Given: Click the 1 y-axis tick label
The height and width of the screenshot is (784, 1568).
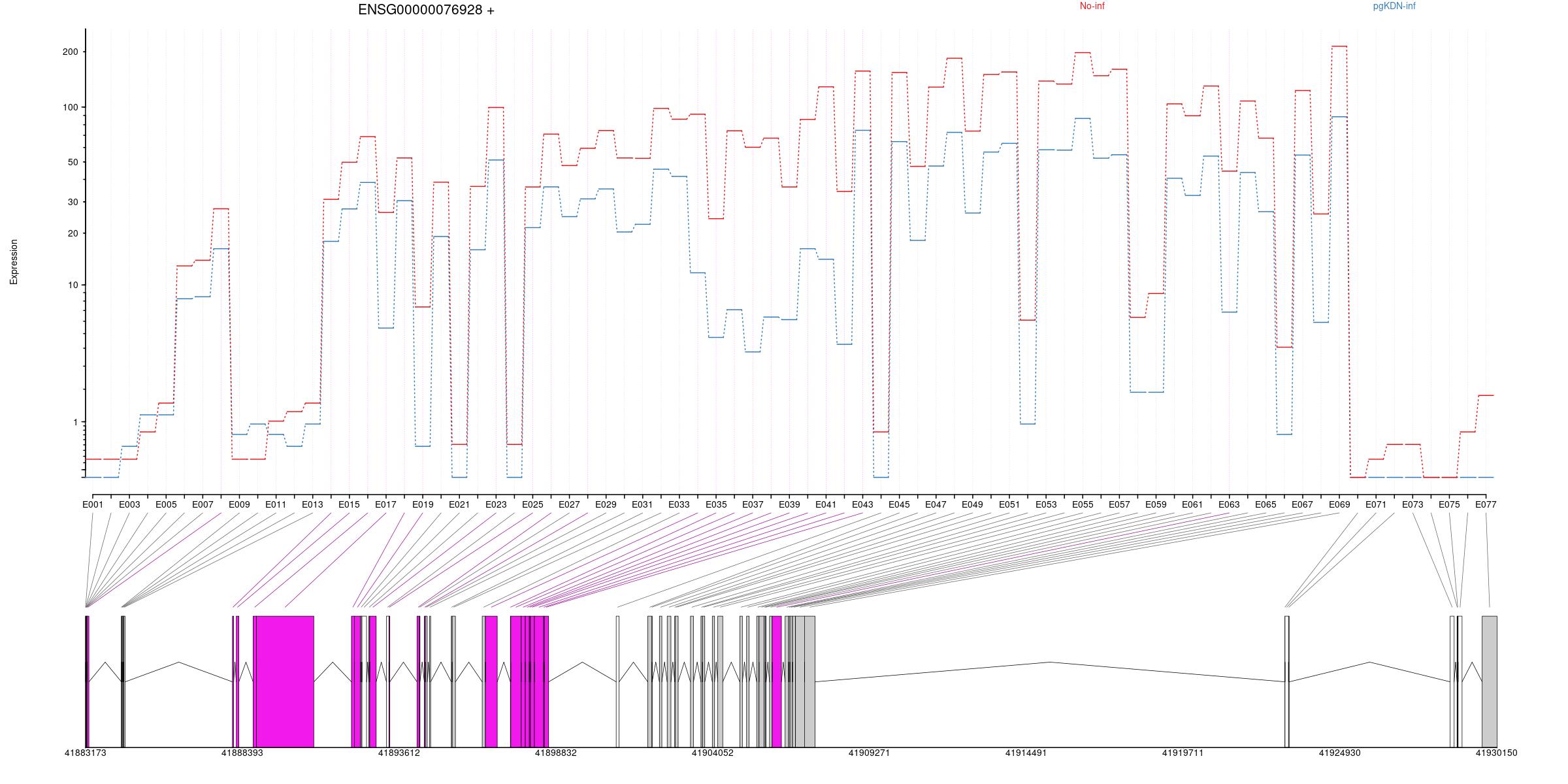Looking at the screenshot, I should 75,422.
